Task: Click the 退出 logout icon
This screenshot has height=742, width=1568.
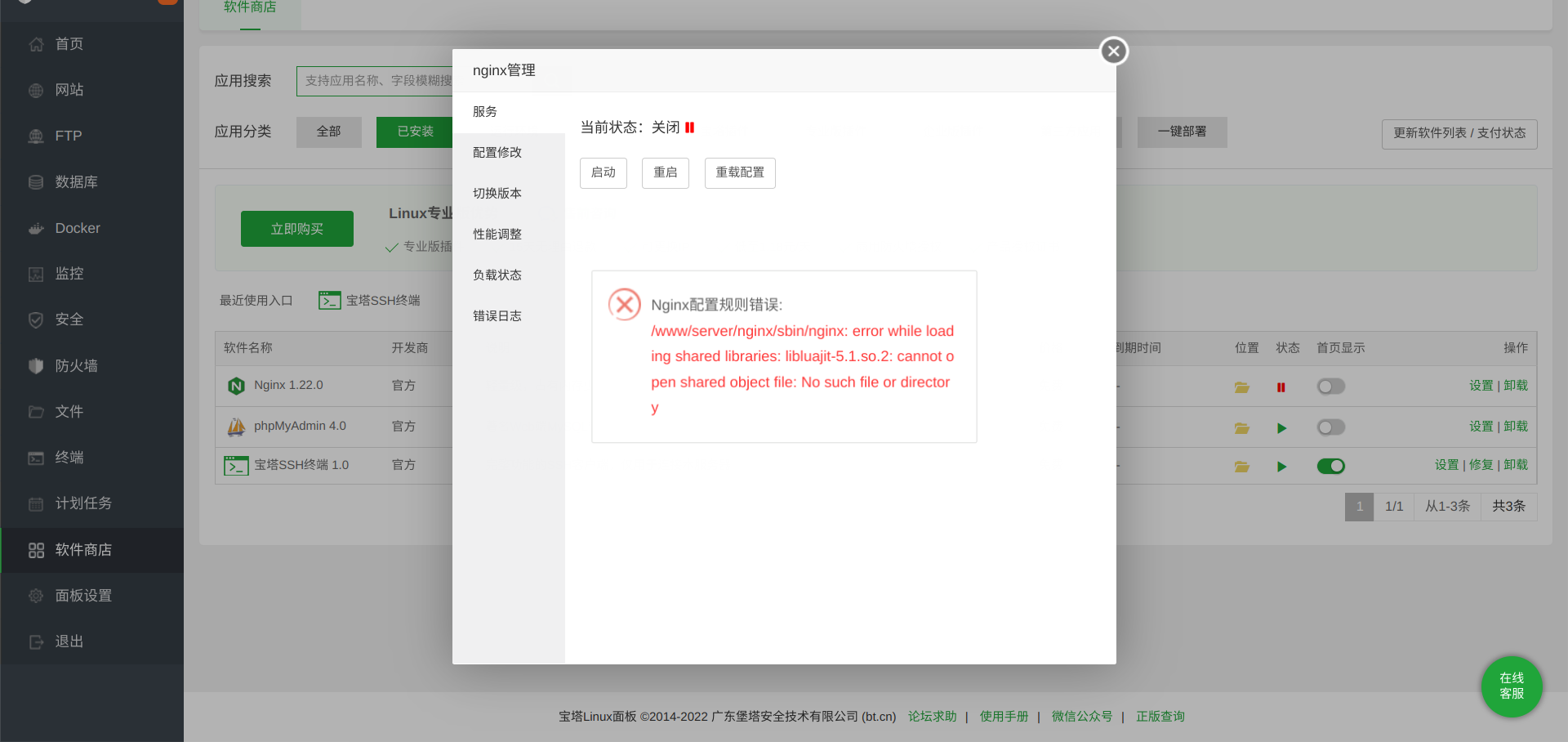Action: point(36,642)
